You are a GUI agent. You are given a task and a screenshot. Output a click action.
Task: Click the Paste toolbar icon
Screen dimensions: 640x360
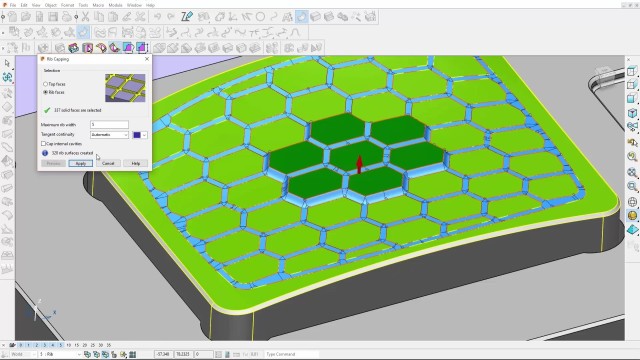[x=113, y=17]
